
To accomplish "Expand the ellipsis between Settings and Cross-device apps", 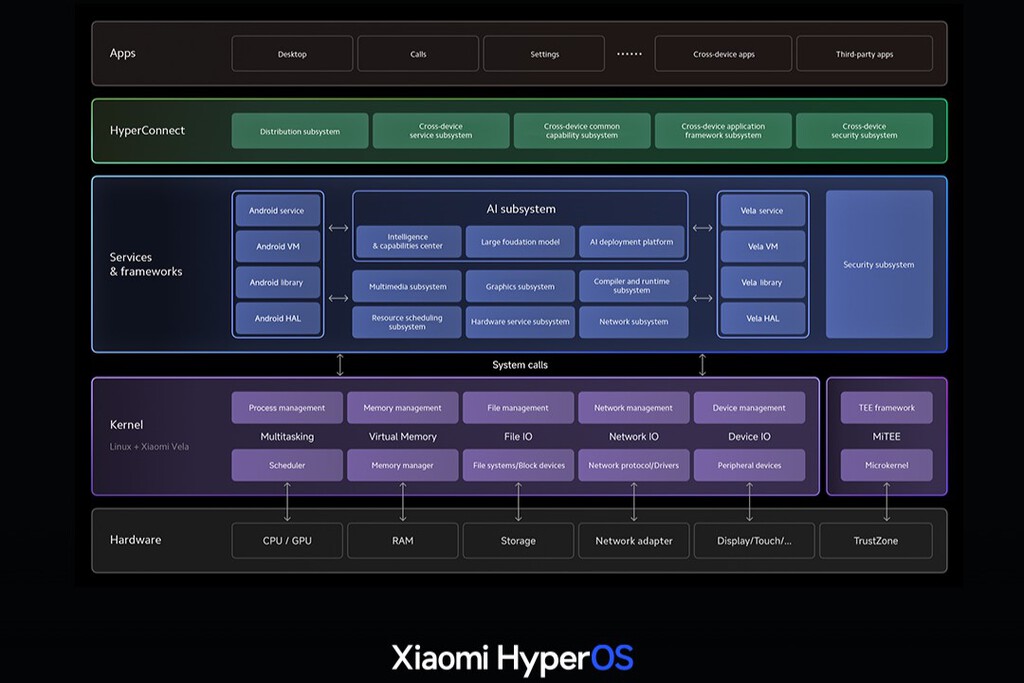I will tap(629, 53).
